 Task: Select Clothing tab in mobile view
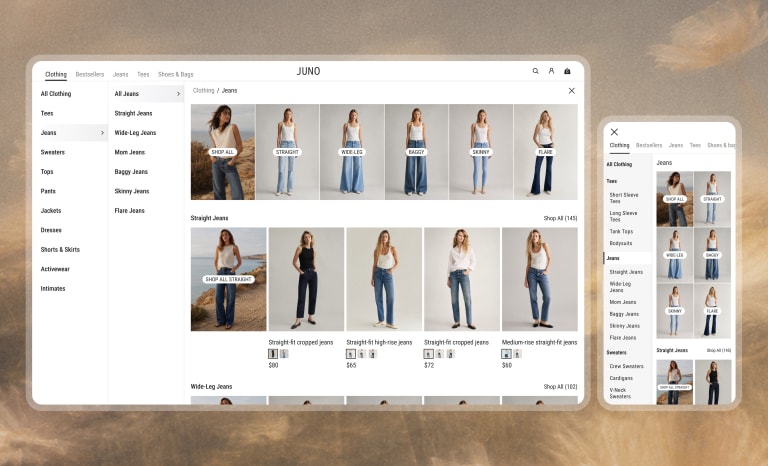(x=619, y=145)
